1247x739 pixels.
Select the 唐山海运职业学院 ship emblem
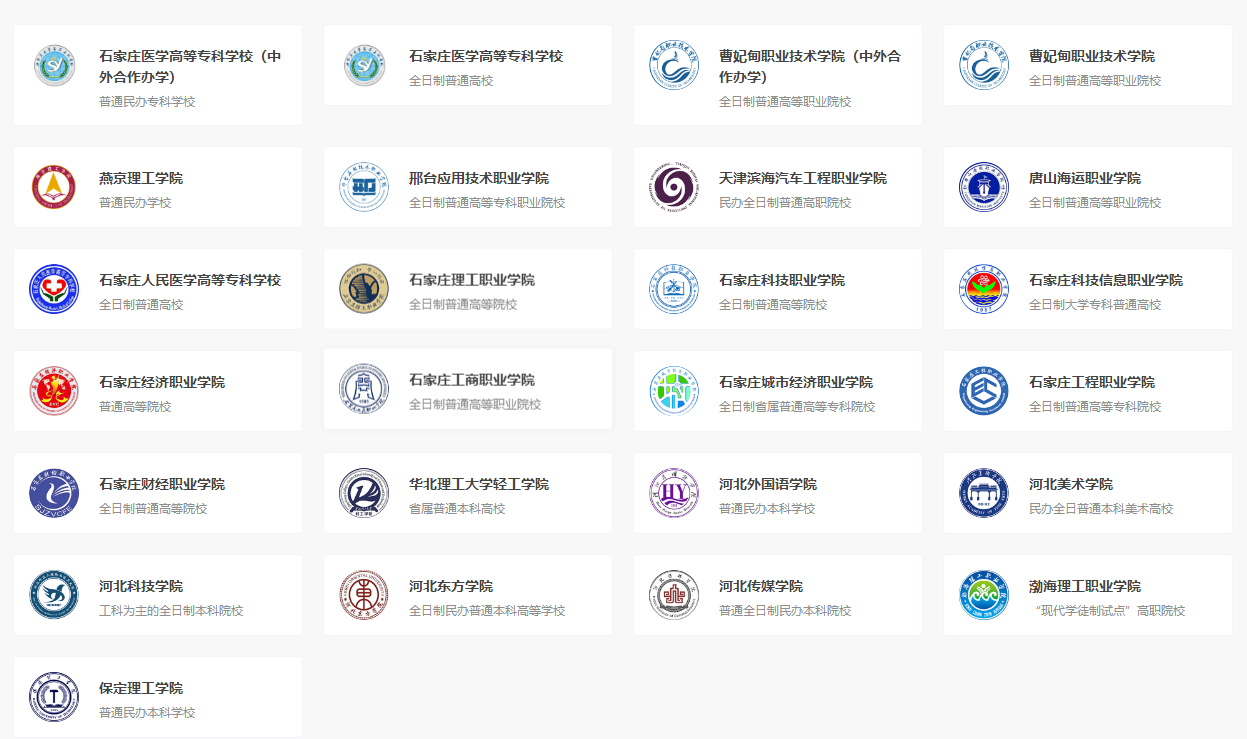tap(984, 188)
